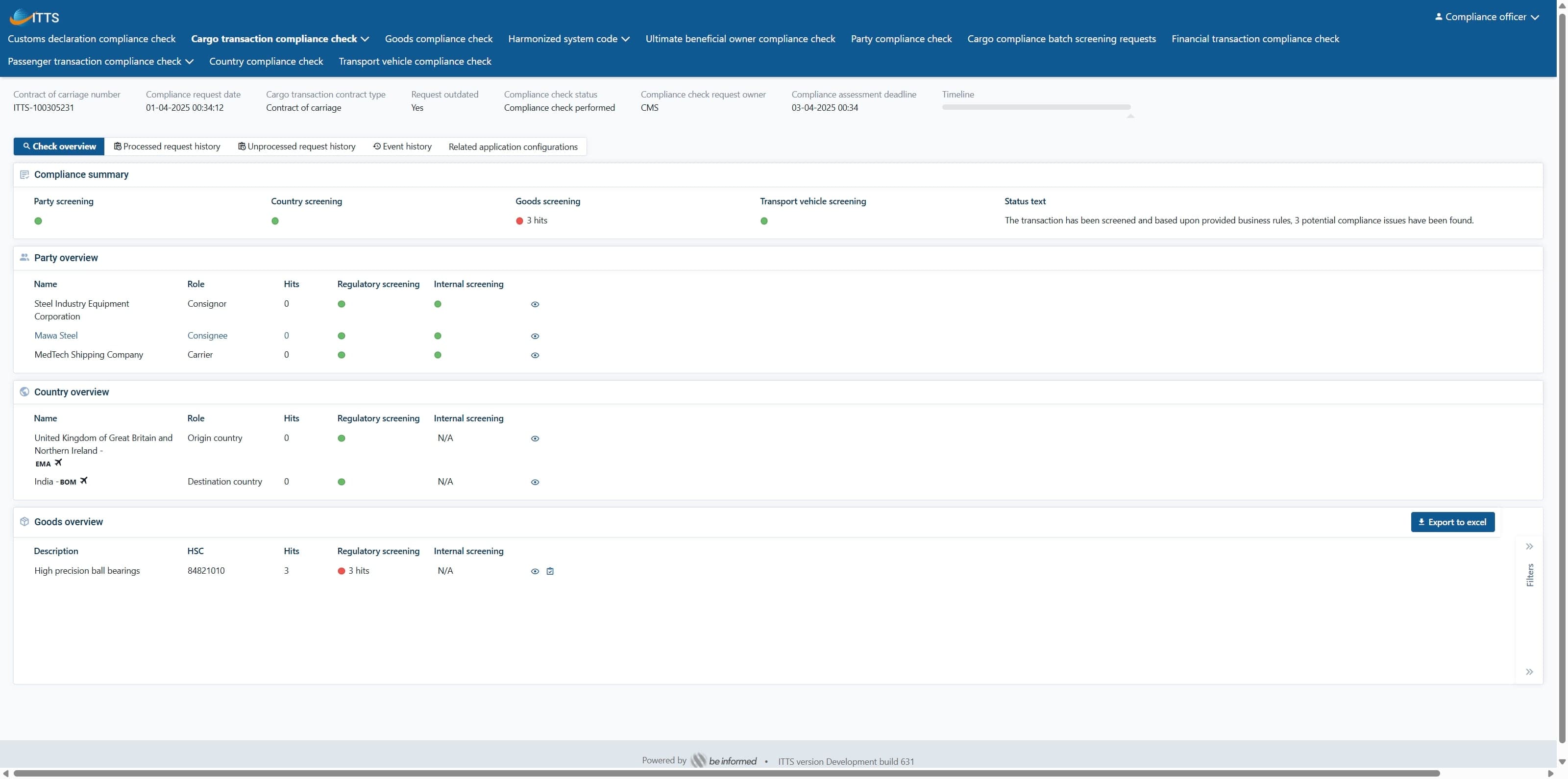Switch to Event history tab

[x=402, y=146]
